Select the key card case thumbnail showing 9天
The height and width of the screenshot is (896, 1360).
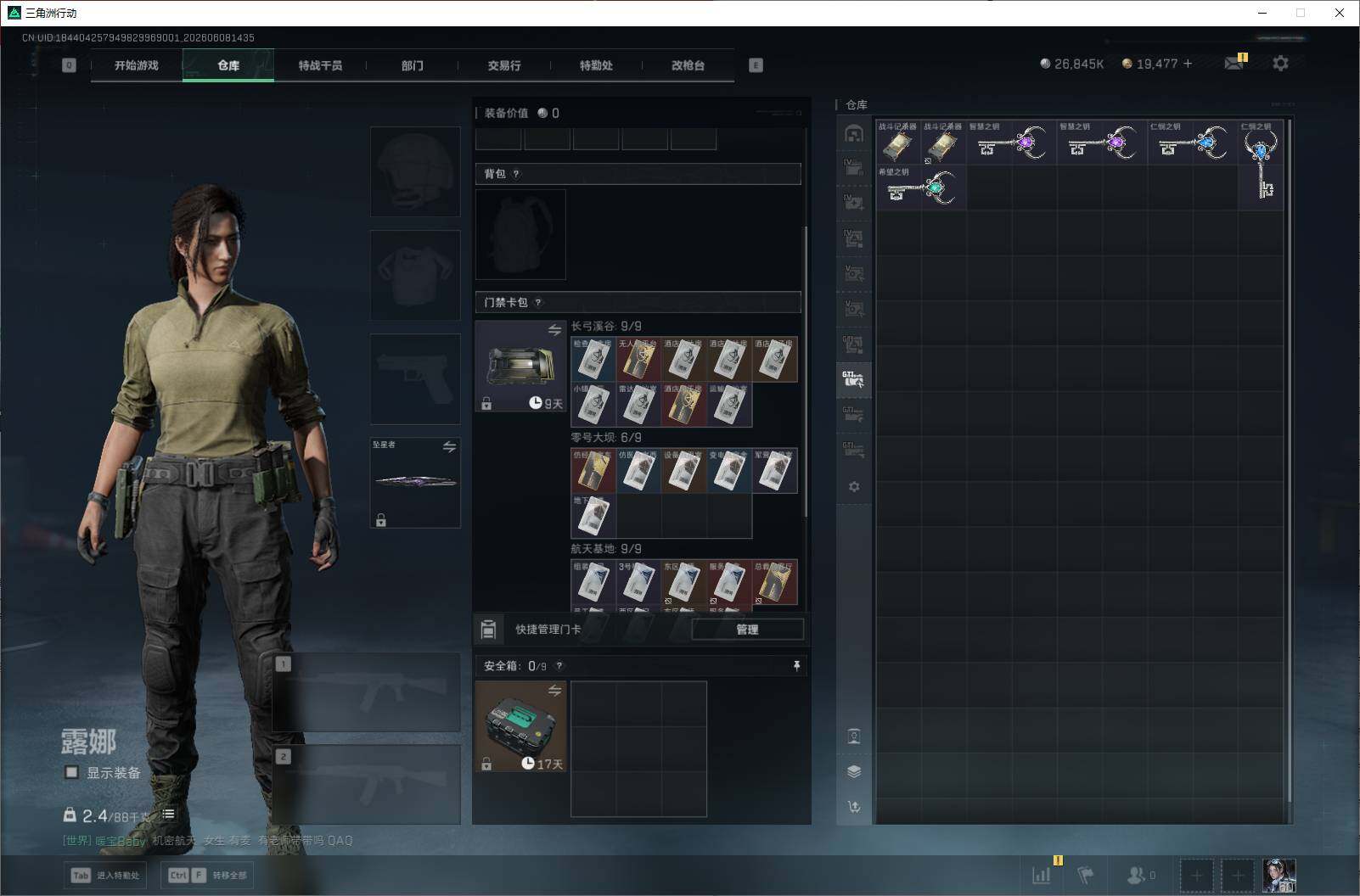click(x=520, y=366)
